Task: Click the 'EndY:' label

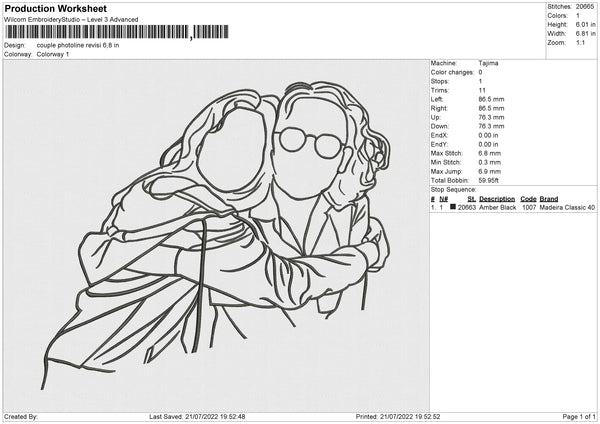Action: pyautogui.click(x=439, y=145)
